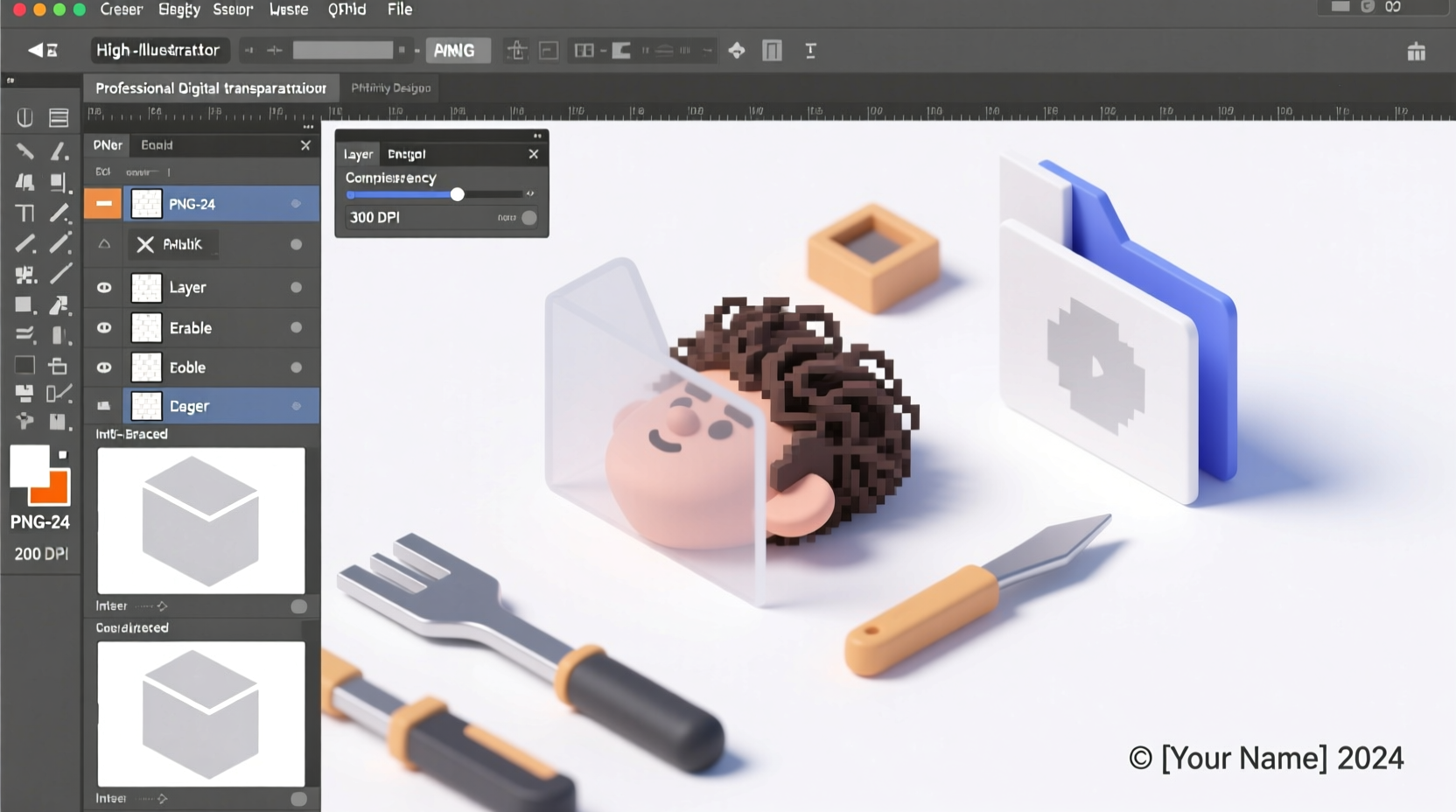Select the Professional Digital transparatriour tab

211,87
